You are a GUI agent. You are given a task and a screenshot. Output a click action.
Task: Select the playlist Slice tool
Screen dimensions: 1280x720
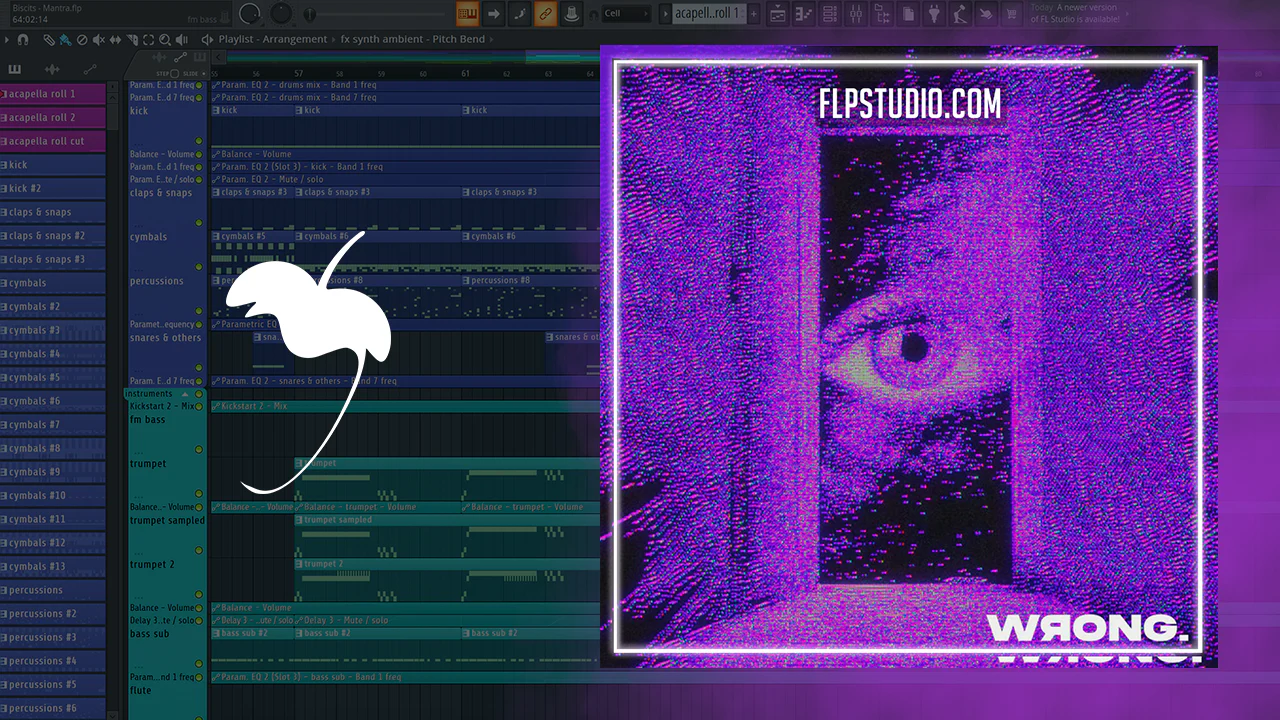point(132,40)
